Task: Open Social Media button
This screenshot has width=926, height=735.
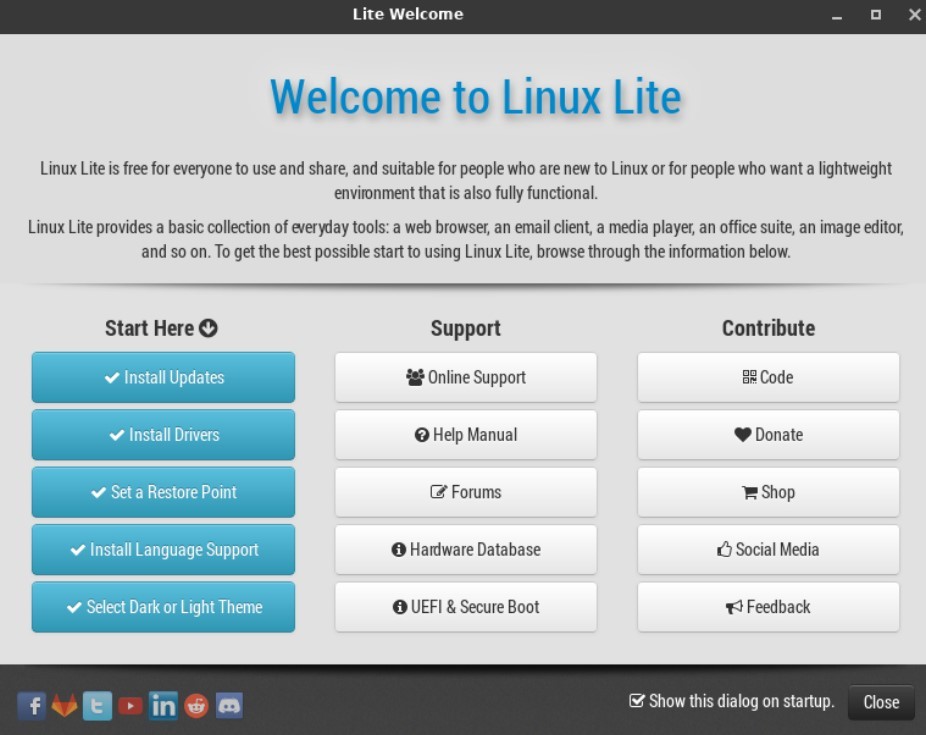Action: [768, 550]
